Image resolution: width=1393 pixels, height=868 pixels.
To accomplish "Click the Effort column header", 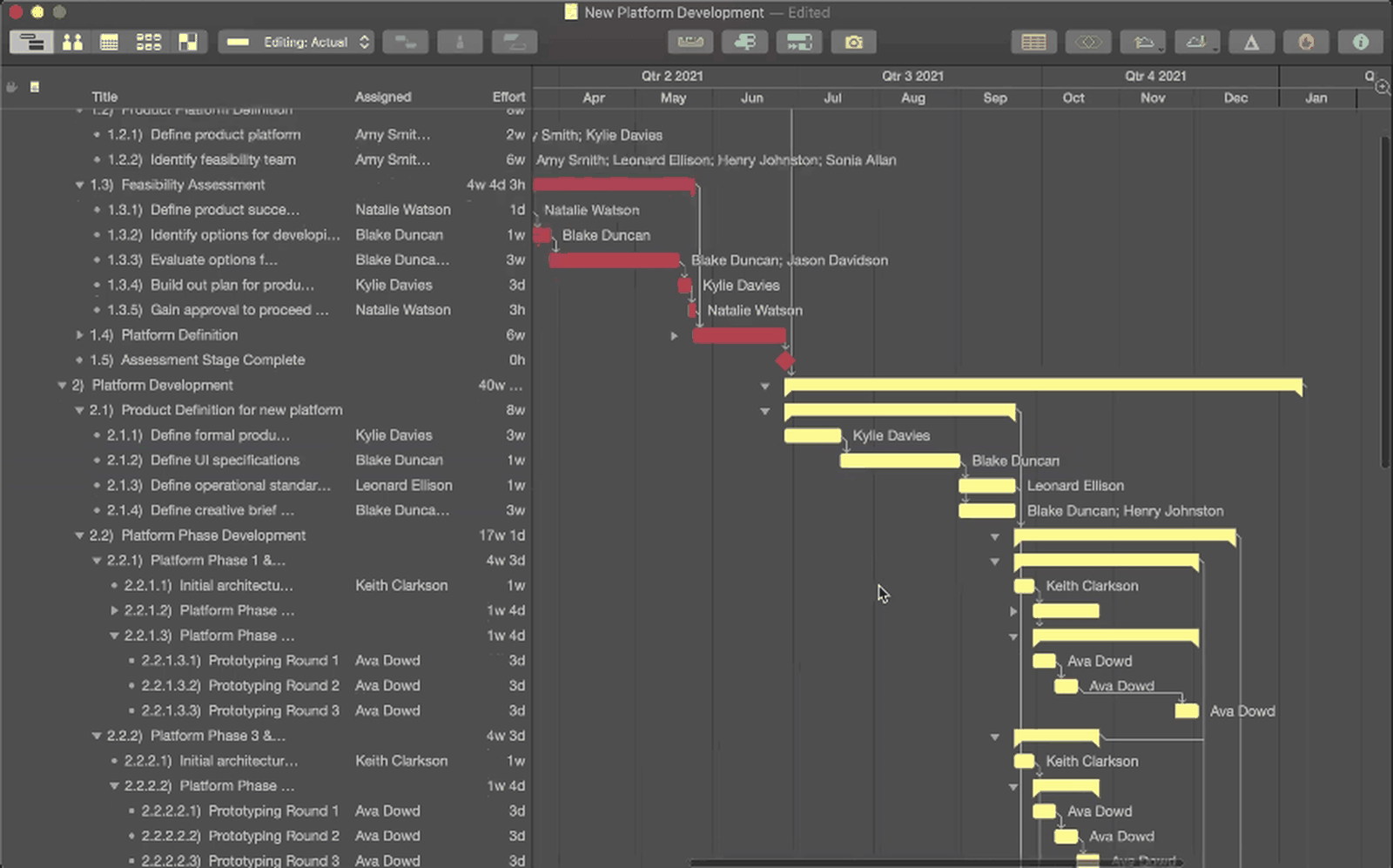I will coord(509,97).
